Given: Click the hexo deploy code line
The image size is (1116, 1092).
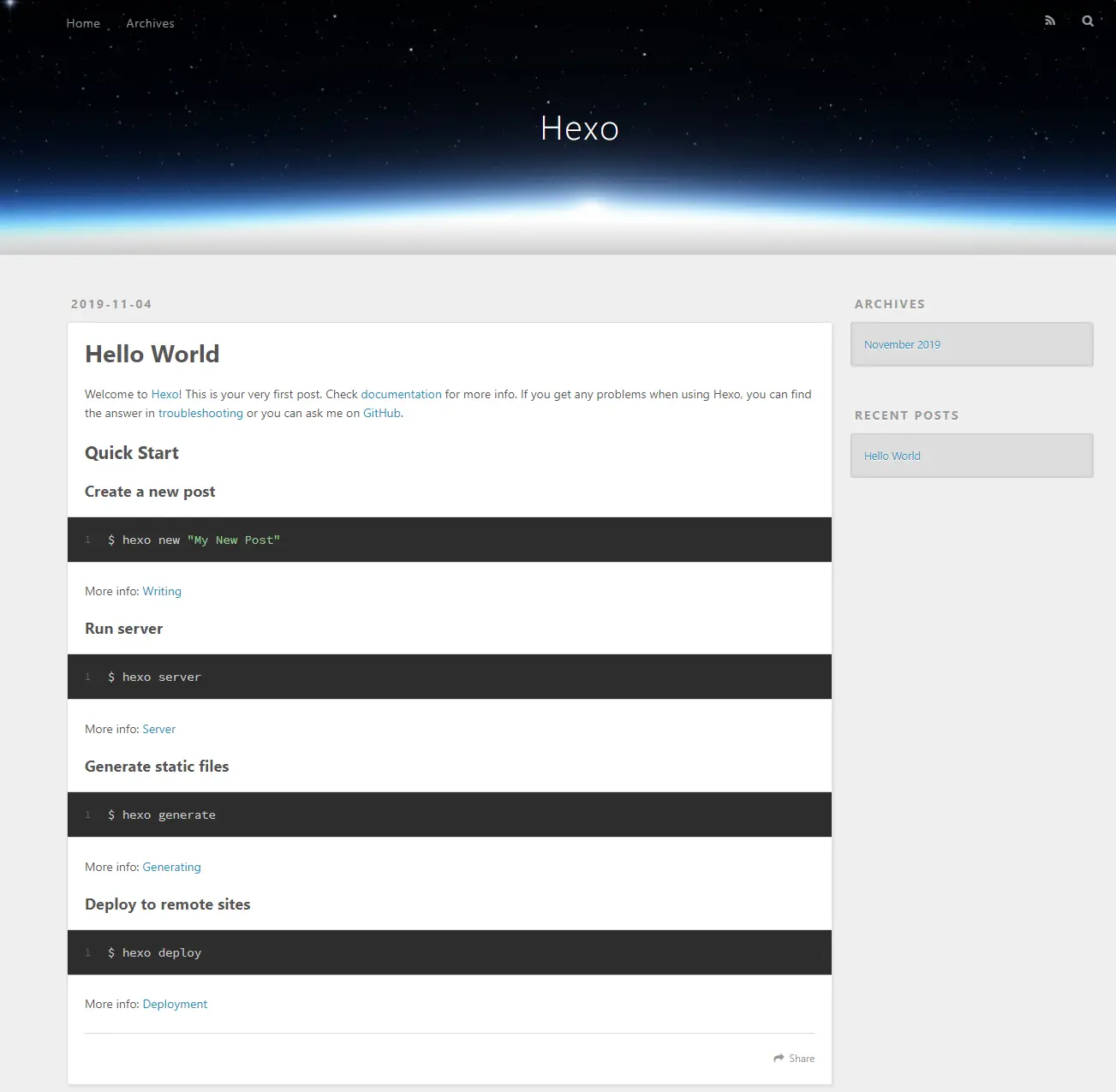Looking at the screenshot, I should [154, 952].
